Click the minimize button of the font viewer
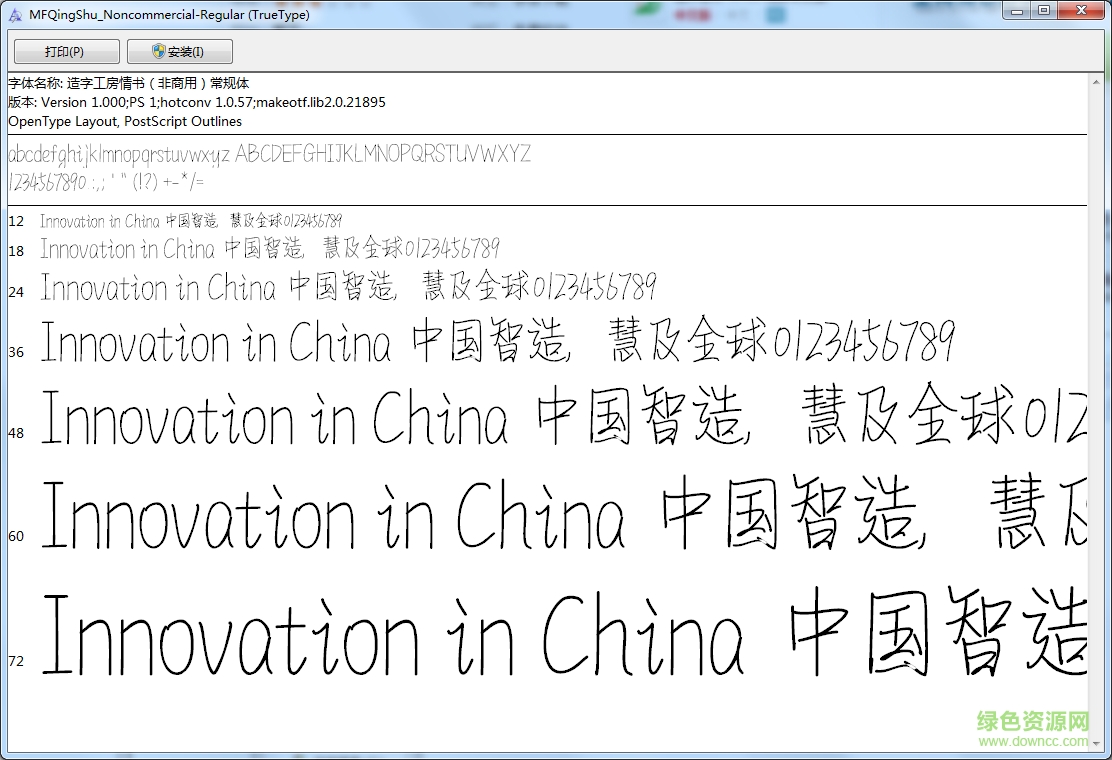Viewport: 1112px width, 760px height. tap(1017, 10)
